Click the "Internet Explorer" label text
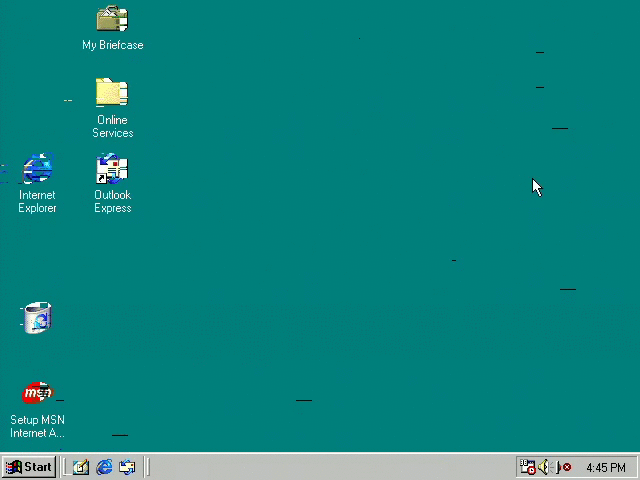 (37, 202)
